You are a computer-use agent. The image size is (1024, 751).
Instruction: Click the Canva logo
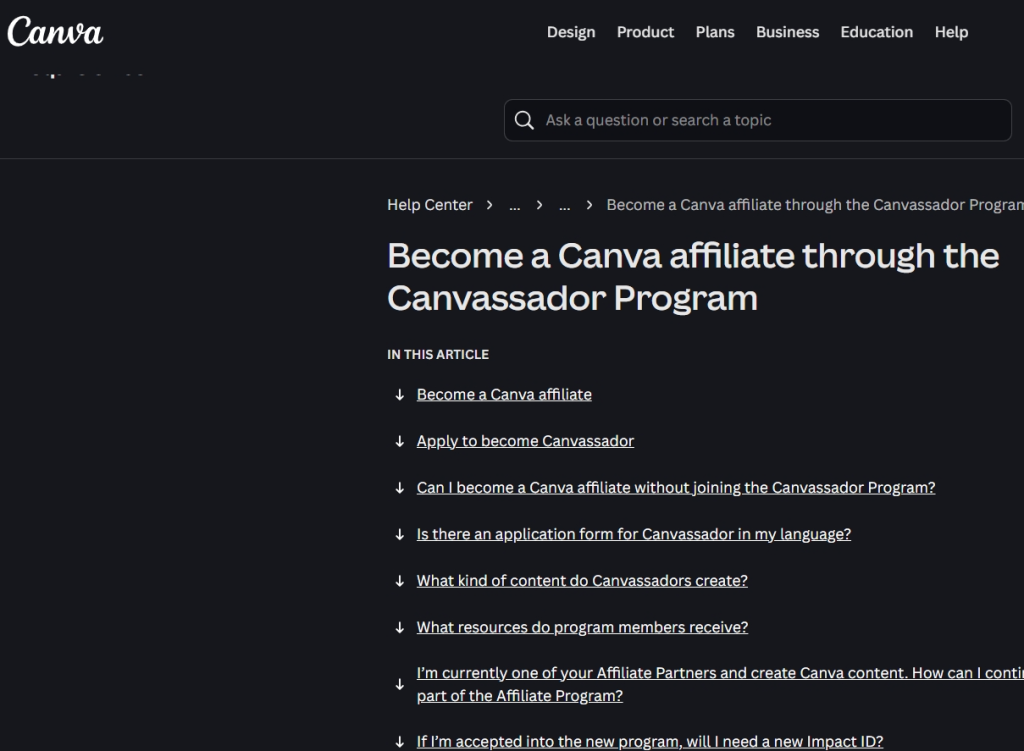coord(55,31)
